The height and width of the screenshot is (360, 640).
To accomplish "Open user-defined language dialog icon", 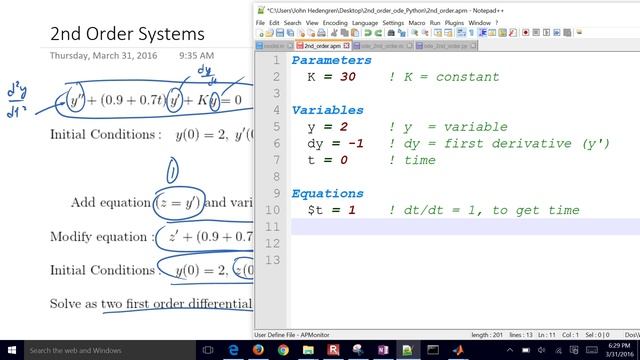I will [492, 33].
